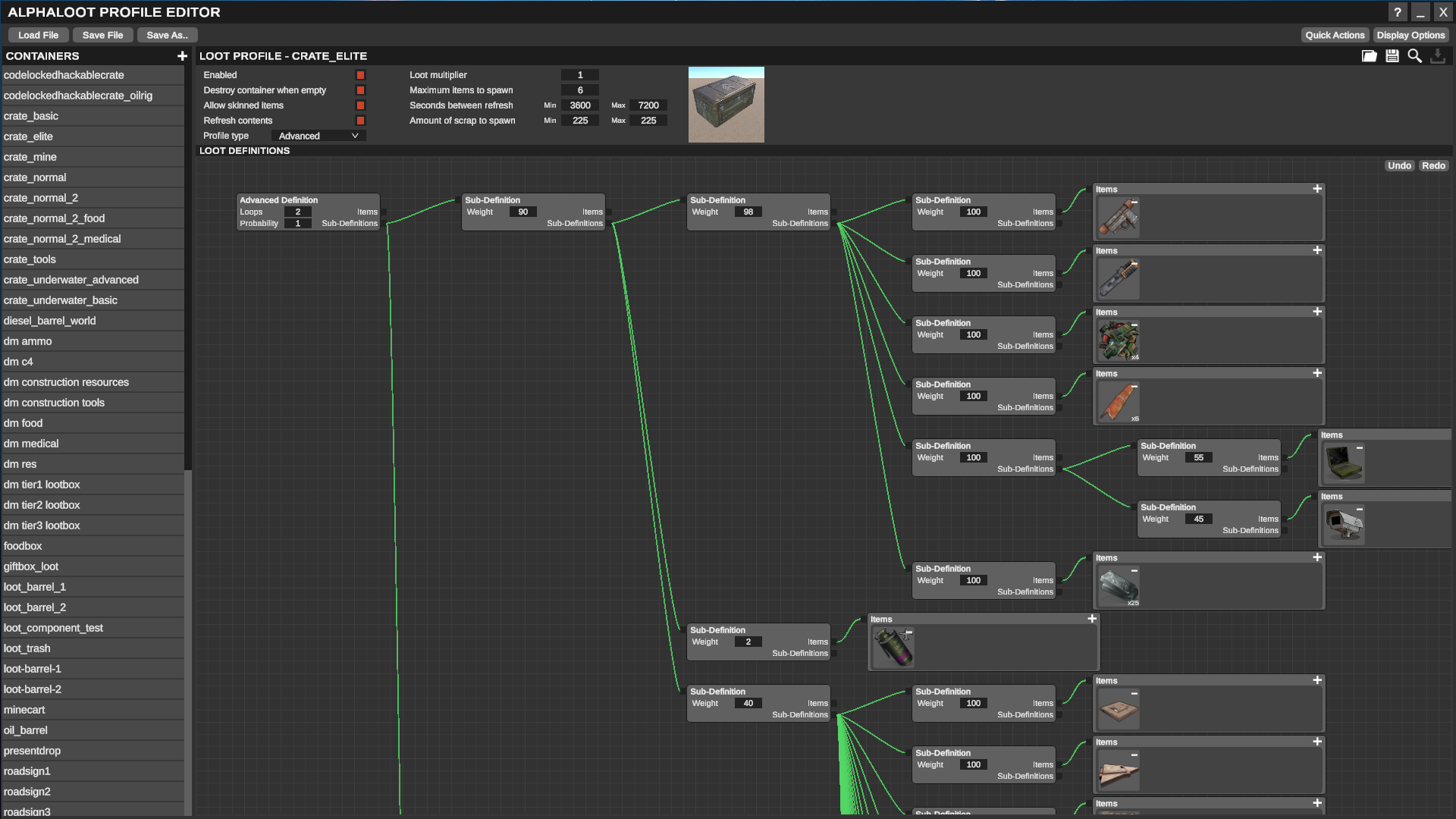
Task: Click the Maximum Items to spawn input field
Action: click(x=579, y=90)
